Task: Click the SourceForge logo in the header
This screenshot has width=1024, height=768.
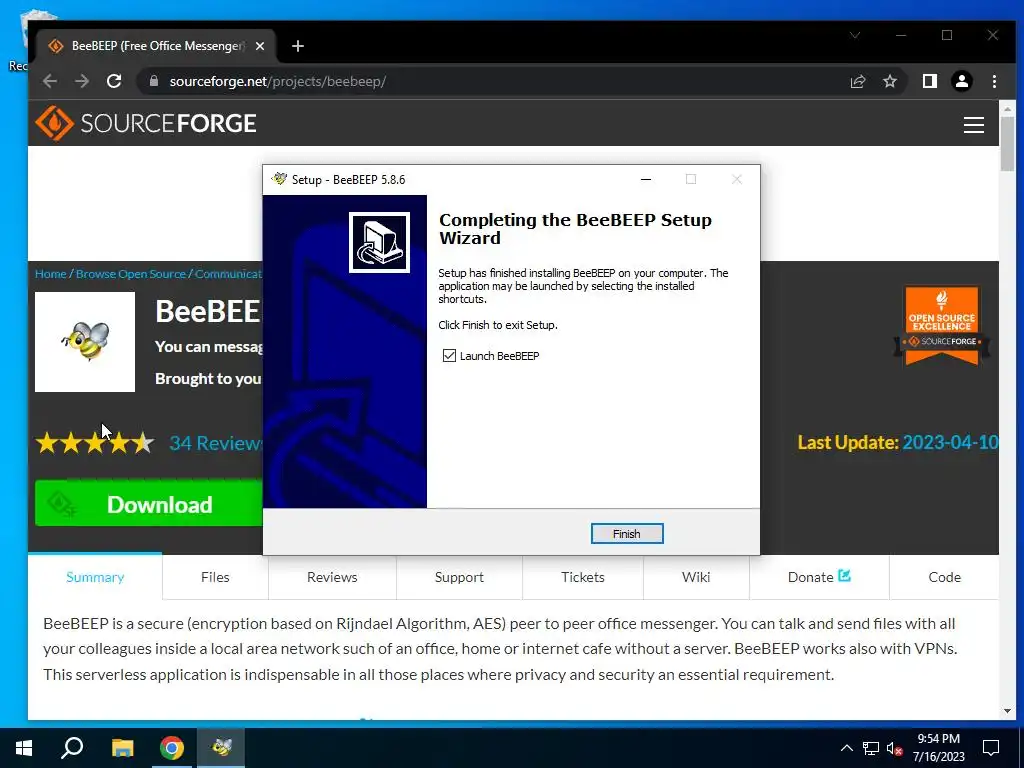Action: click(146, 123)
